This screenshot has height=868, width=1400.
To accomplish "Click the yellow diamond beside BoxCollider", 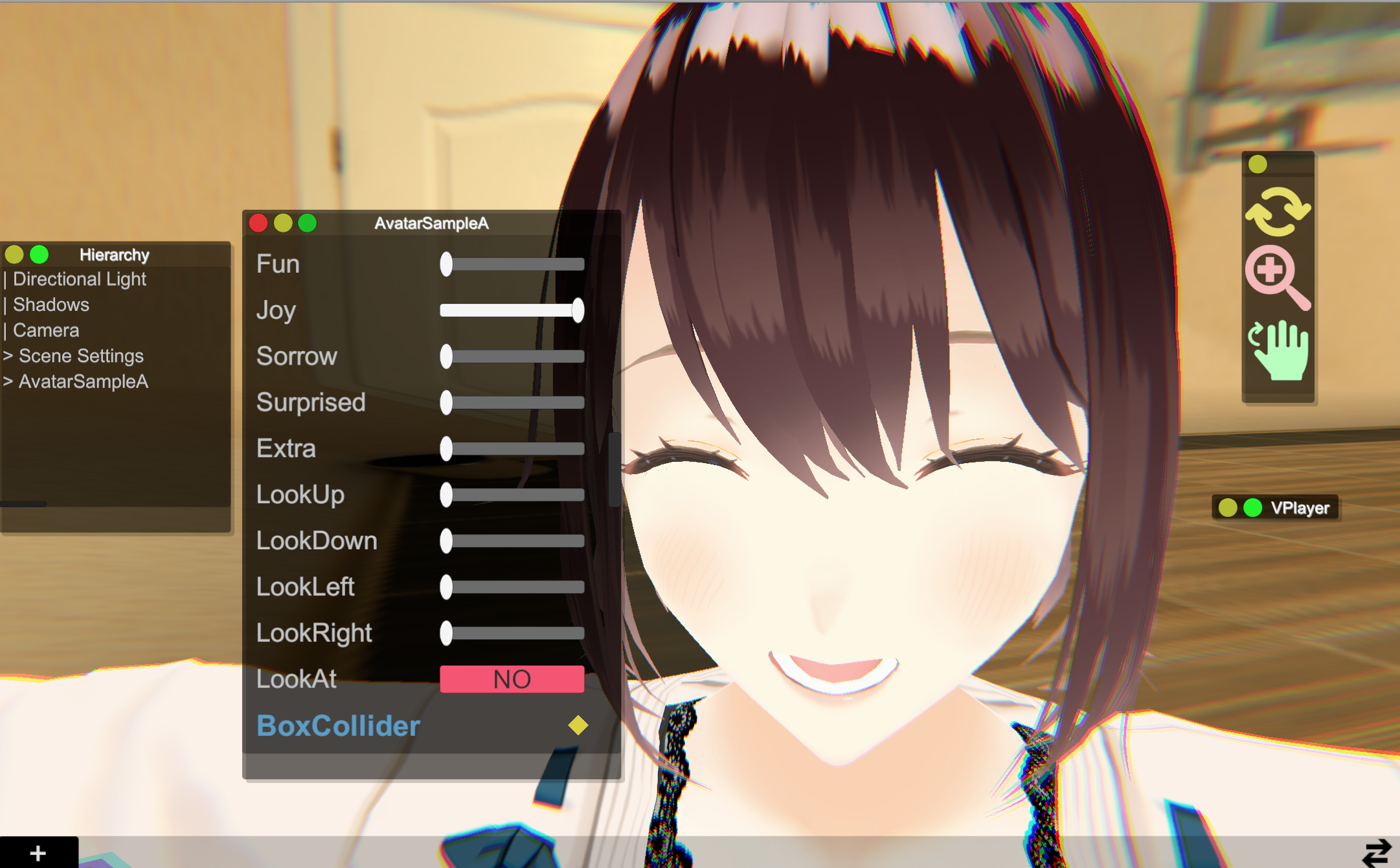I will click(578, 725).
